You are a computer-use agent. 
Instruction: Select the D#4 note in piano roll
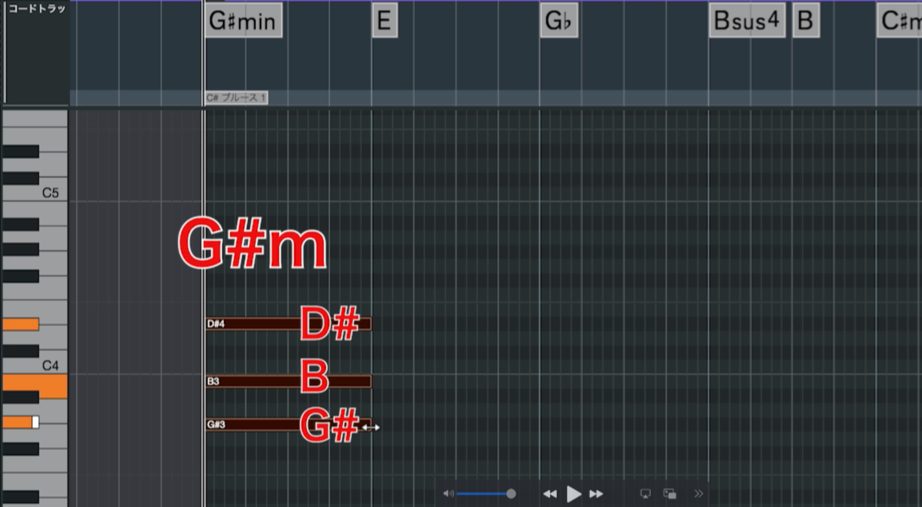(288, 323)
